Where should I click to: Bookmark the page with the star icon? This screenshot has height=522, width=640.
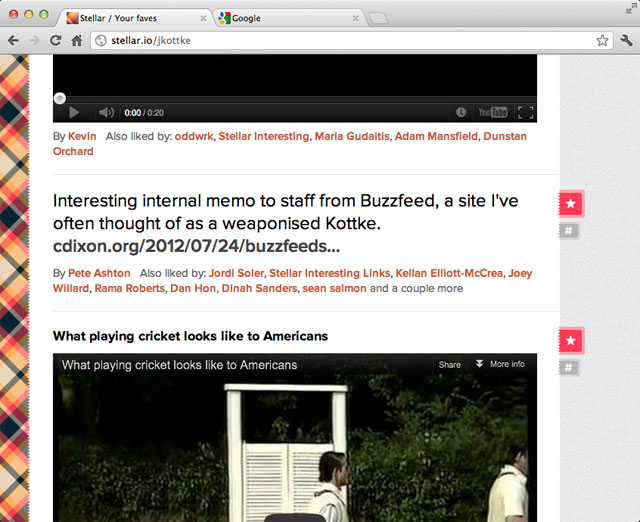point(602,41)
